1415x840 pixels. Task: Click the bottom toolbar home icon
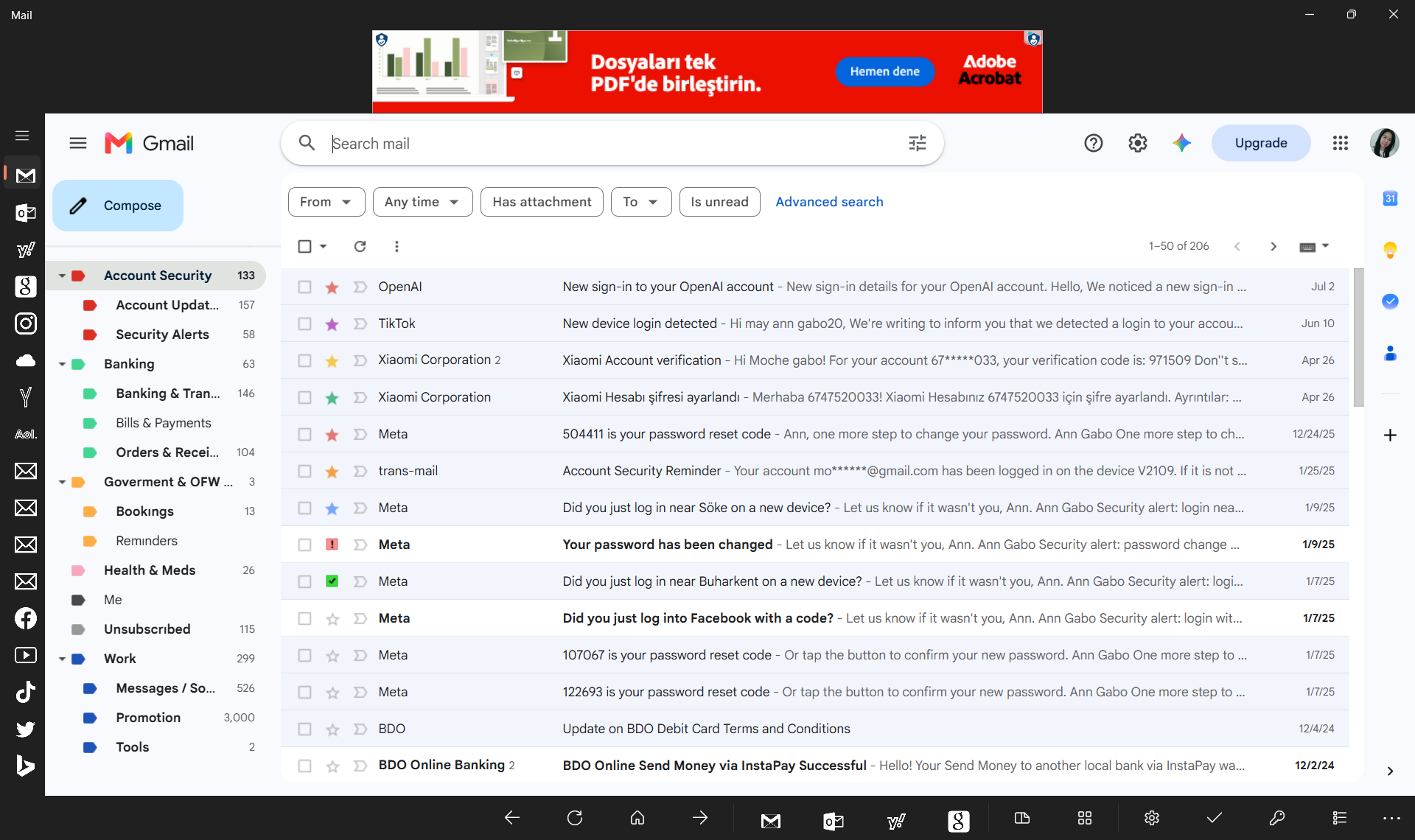pos(637,818)
